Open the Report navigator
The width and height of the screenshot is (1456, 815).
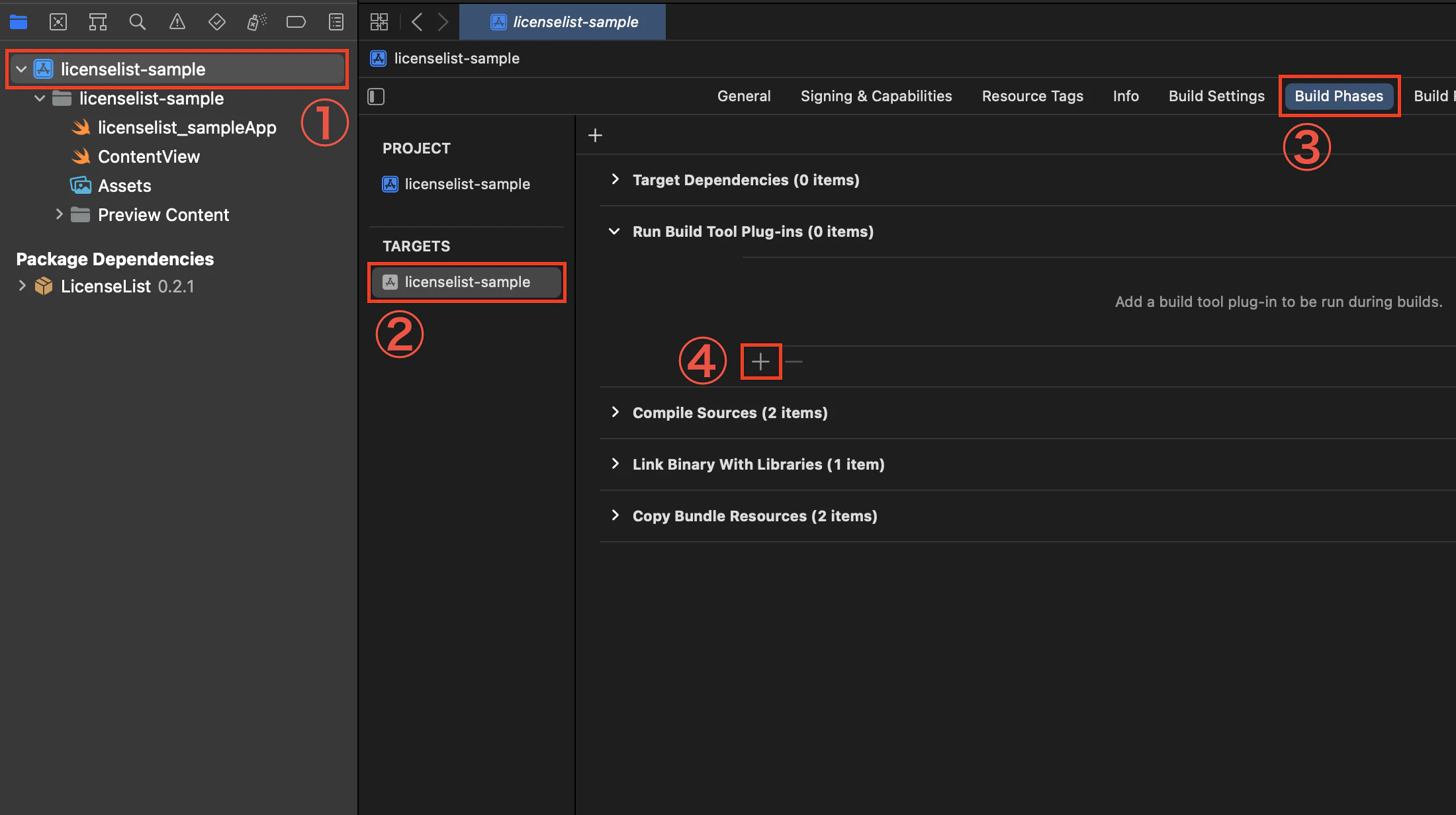(x=336, y=22)
